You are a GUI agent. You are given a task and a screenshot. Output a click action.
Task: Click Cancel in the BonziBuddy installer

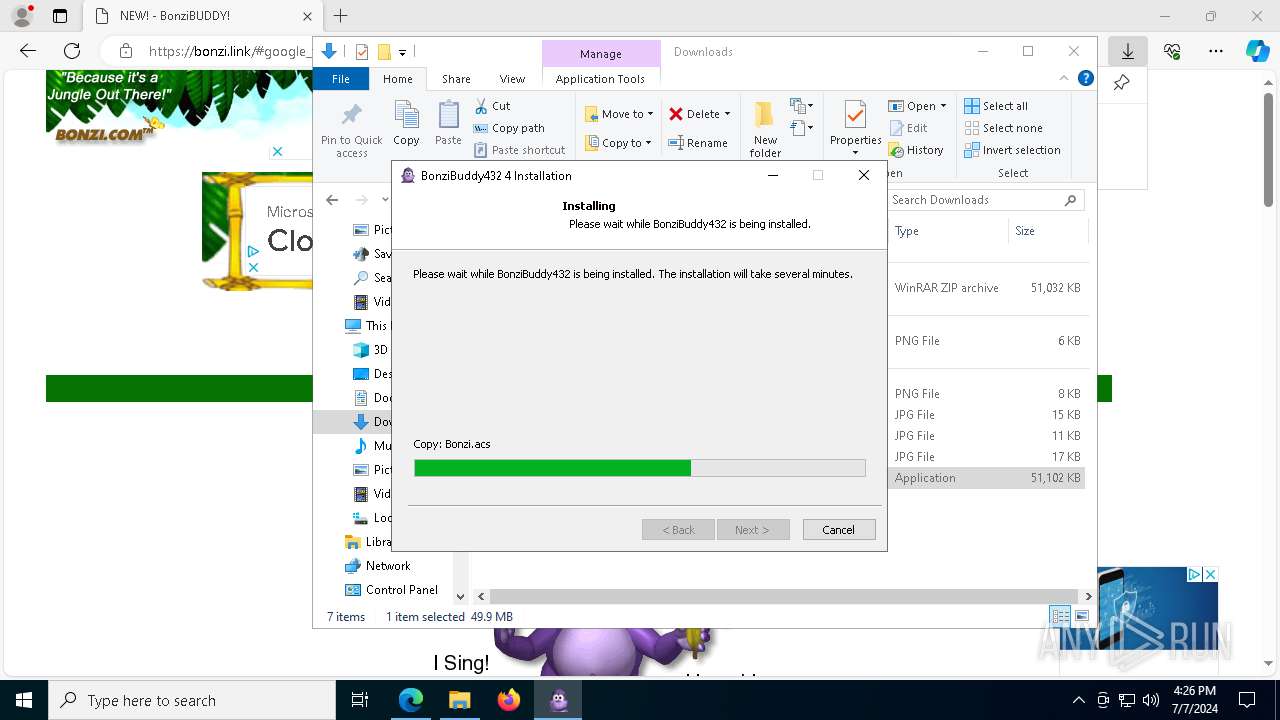(x=839, y=530)
